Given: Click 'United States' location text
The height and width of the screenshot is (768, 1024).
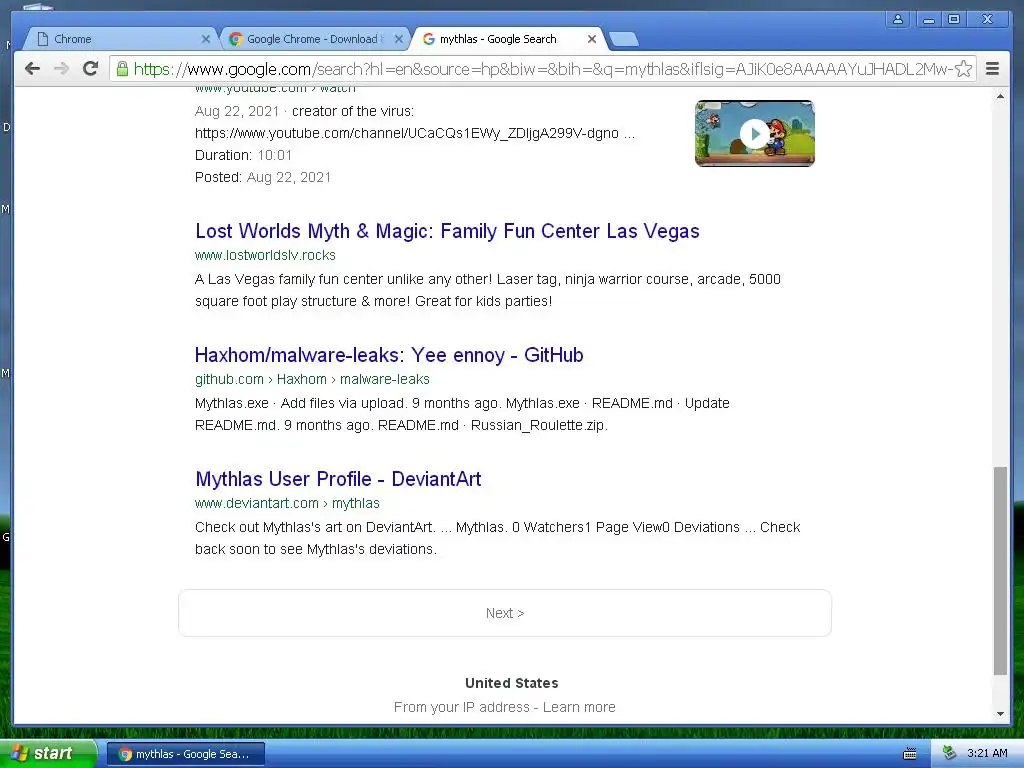Looking at the screenshot, I should 511,683.
